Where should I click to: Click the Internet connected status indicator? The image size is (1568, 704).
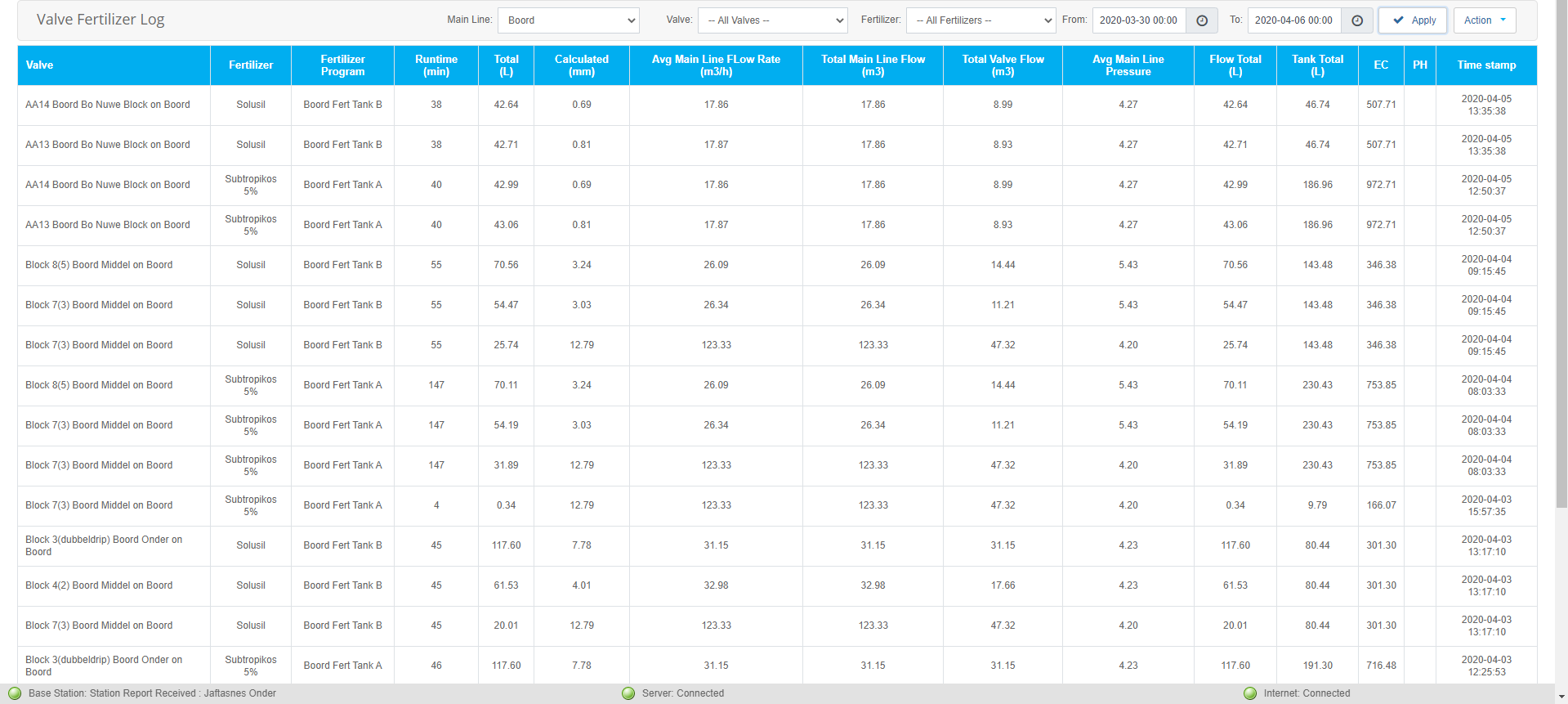click(x=1250, y=693)
